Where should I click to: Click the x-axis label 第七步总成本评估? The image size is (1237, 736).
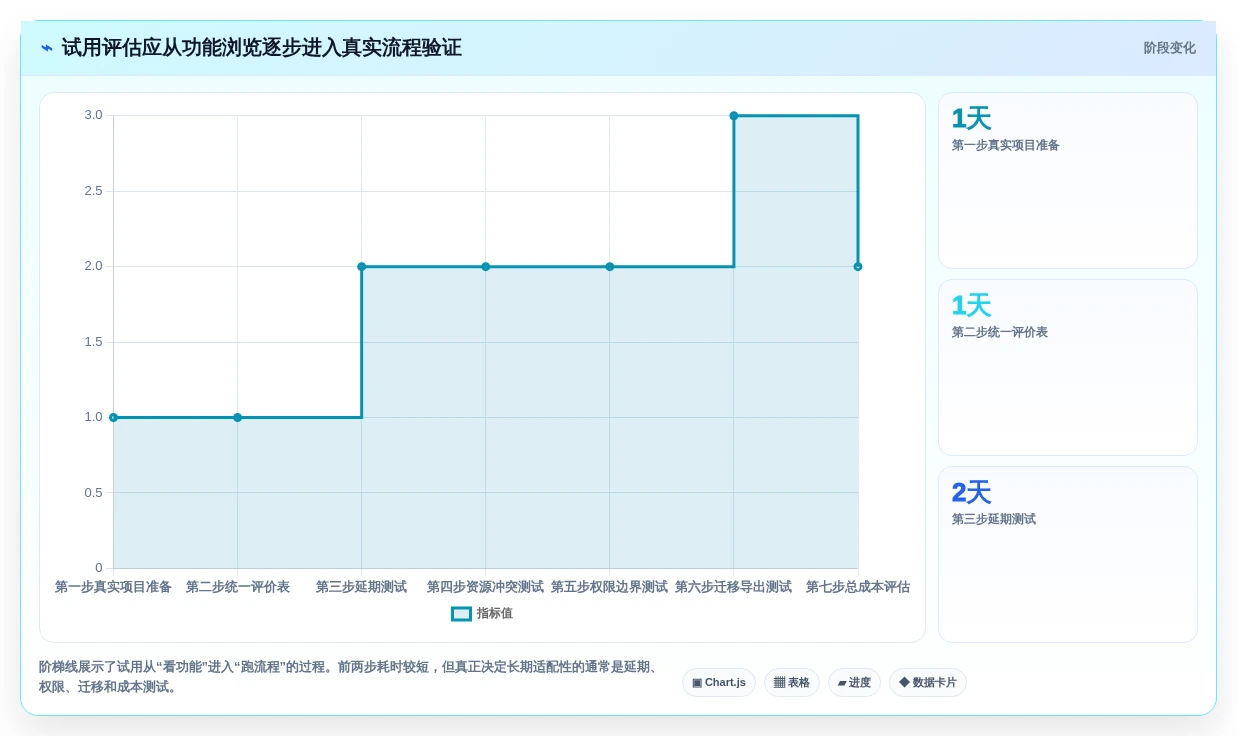(858, 587)
